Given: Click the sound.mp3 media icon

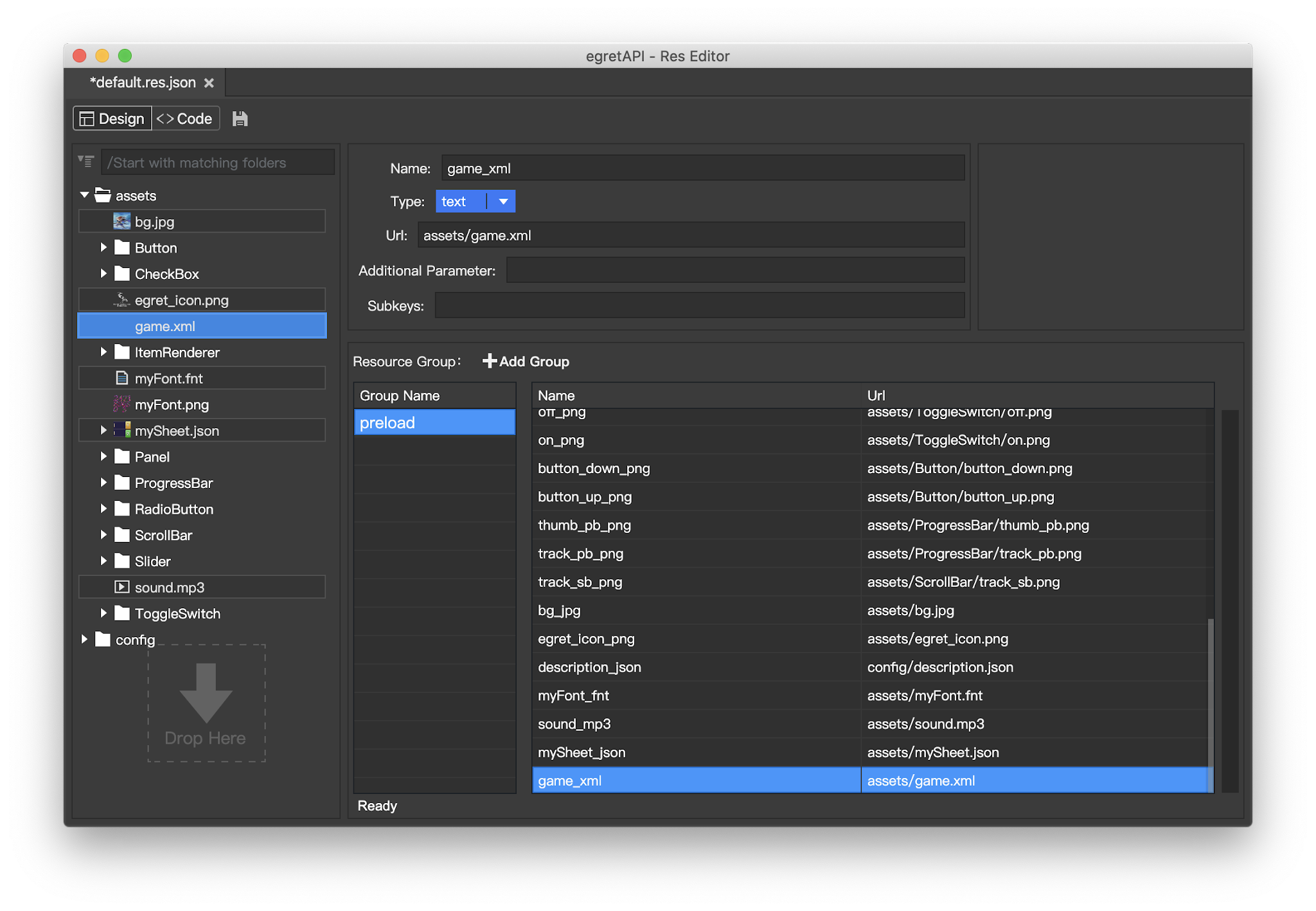Looking at the screenshot, I should pos(121,586).
